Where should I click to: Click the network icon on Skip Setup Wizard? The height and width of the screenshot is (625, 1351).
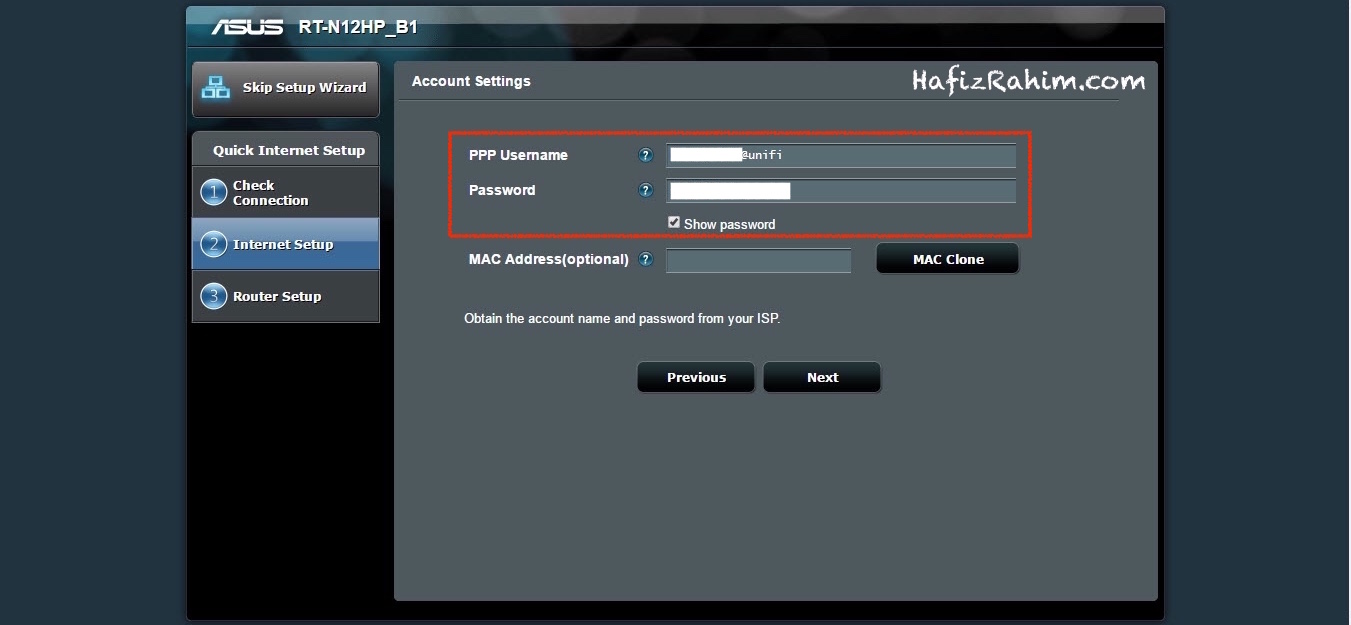215,88
